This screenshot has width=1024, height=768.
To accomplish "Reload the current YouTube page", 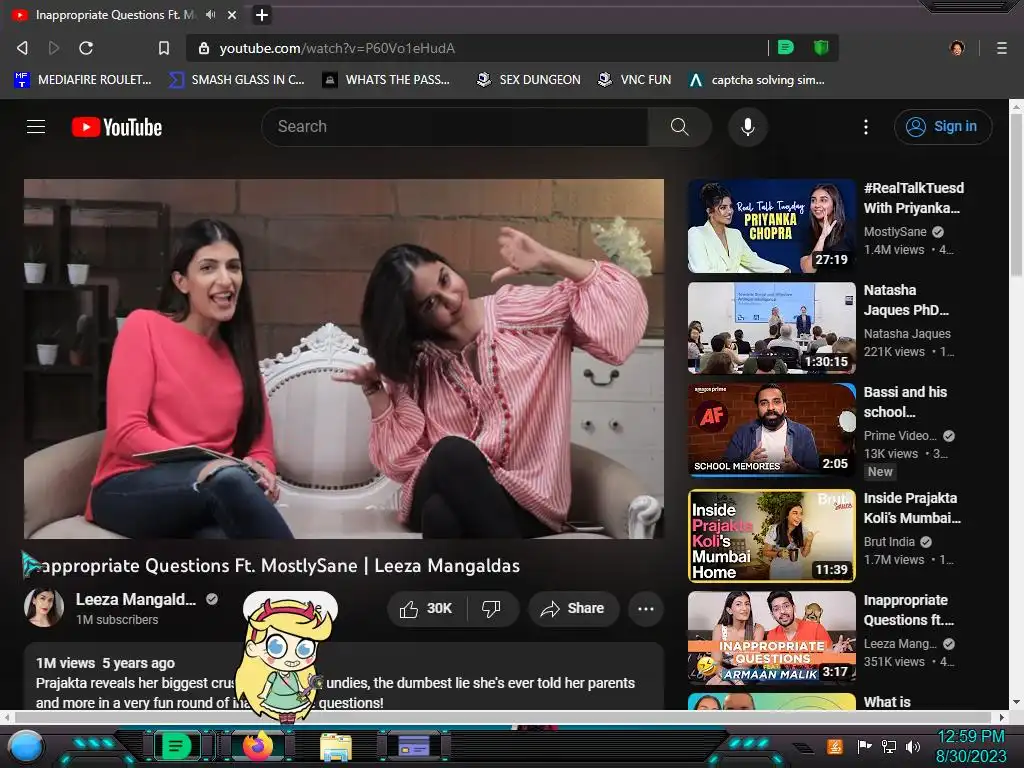I will pyautogui.click(x=86, y=48).
